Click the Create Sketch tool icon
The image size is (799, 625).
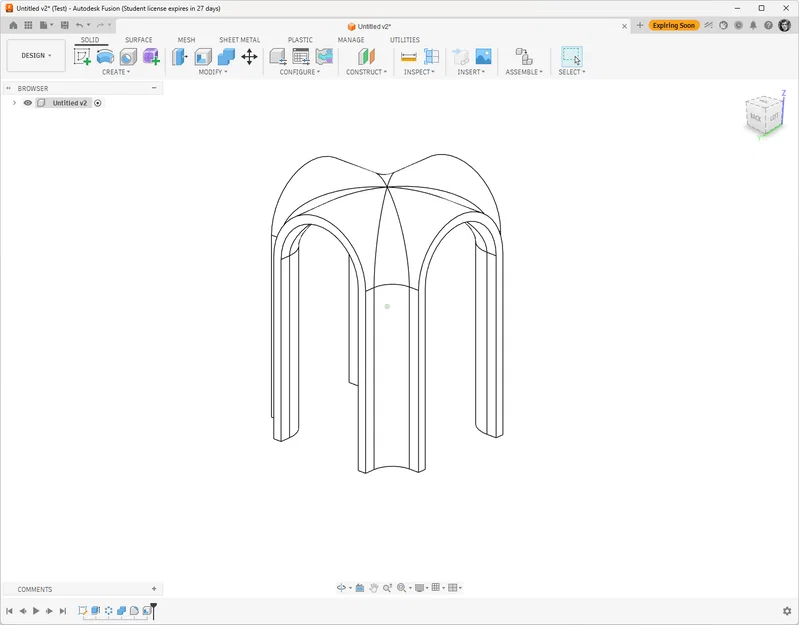[x=82, y=57]
